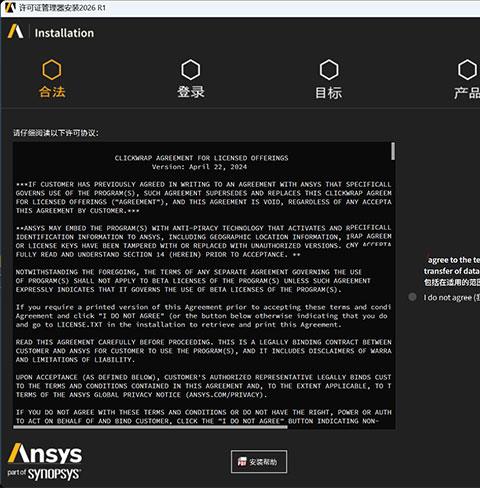Click the window title 许可证管理器安装2026 R1

62,7
